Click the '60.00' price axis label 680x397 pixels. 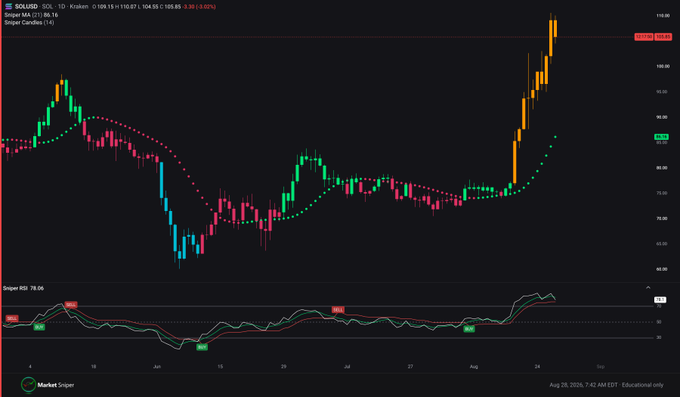click(x=662, y=269)
